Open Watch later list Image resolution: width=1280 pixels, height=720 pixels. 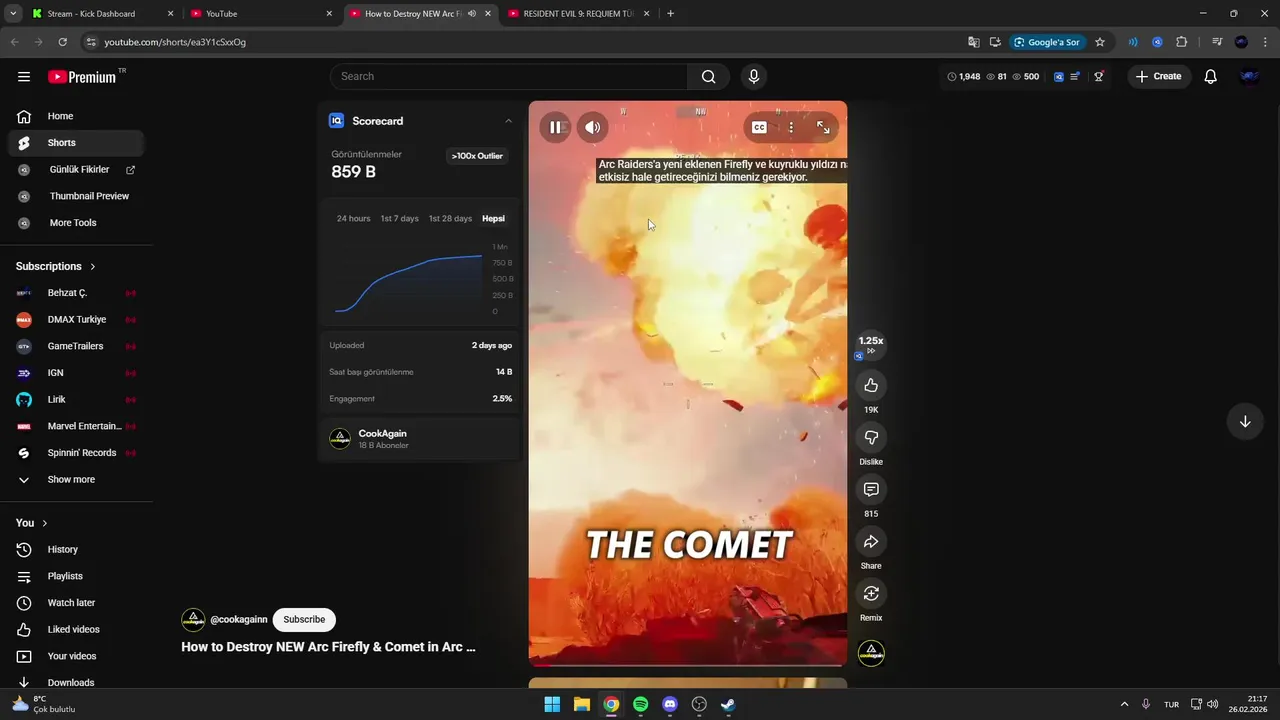point(76,603)
